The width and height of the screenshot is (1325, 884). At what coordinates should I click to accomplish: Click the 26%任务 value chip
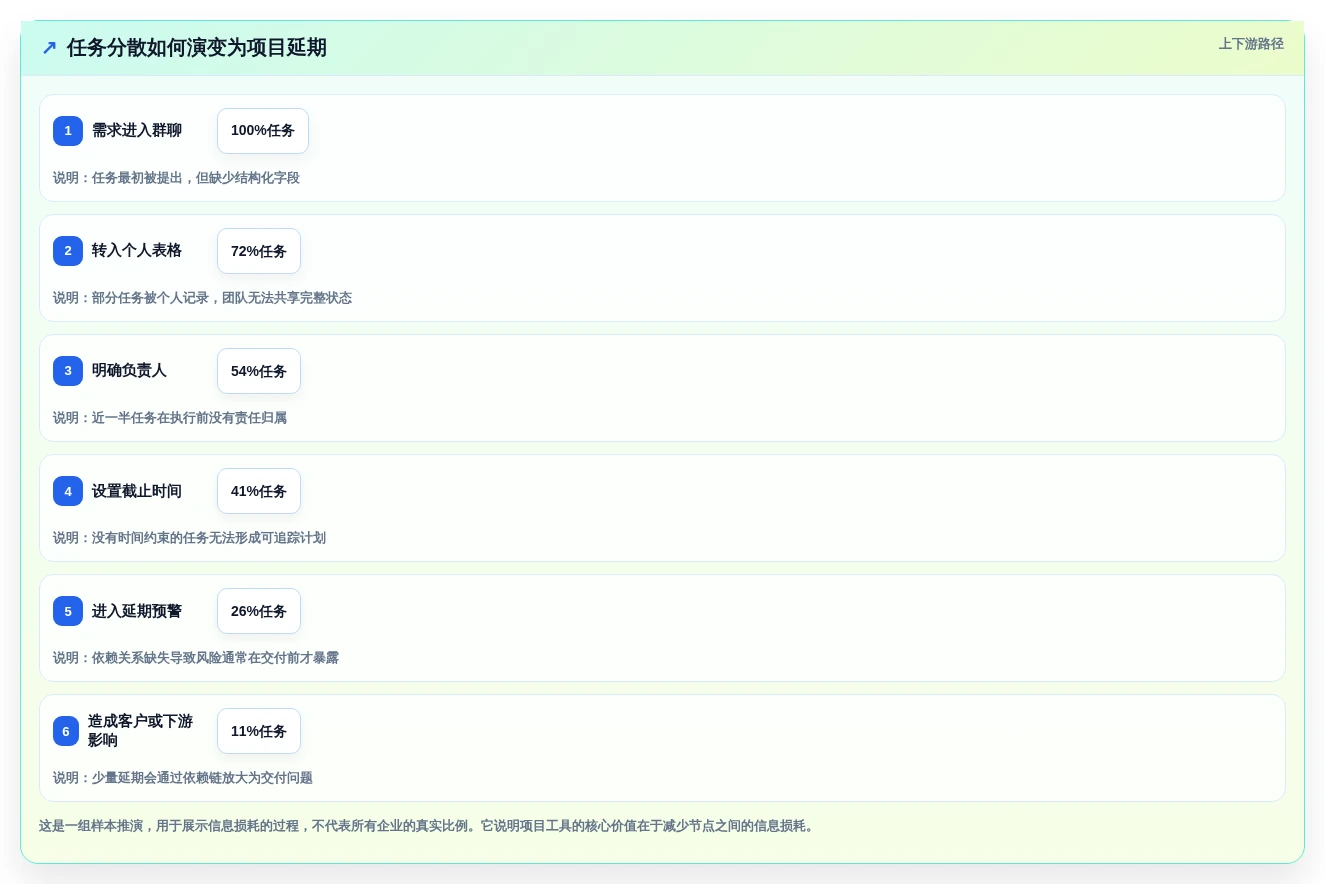pyautogui.click(x=259, y=611)
